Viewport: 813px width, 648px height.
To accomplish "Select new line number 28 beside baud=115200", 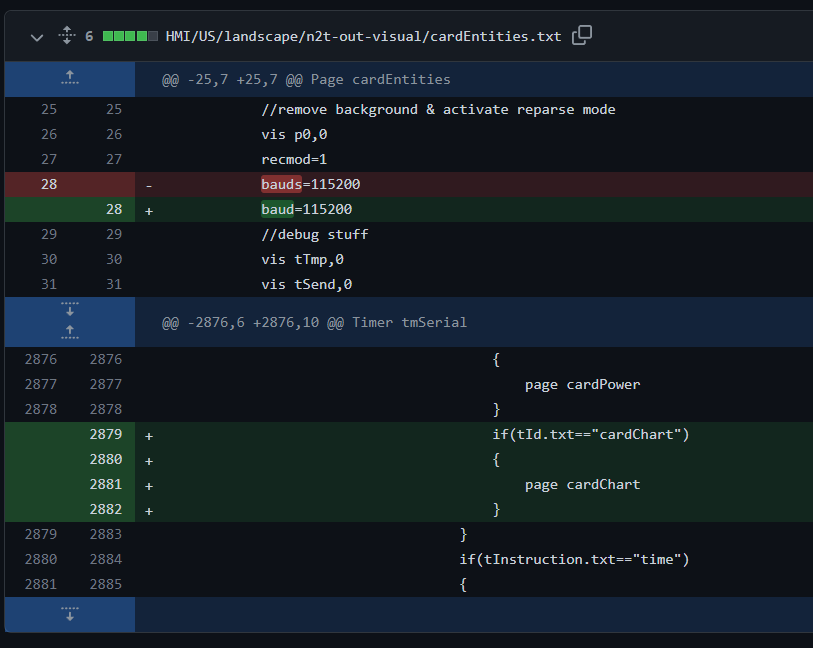I will [113, 209].
